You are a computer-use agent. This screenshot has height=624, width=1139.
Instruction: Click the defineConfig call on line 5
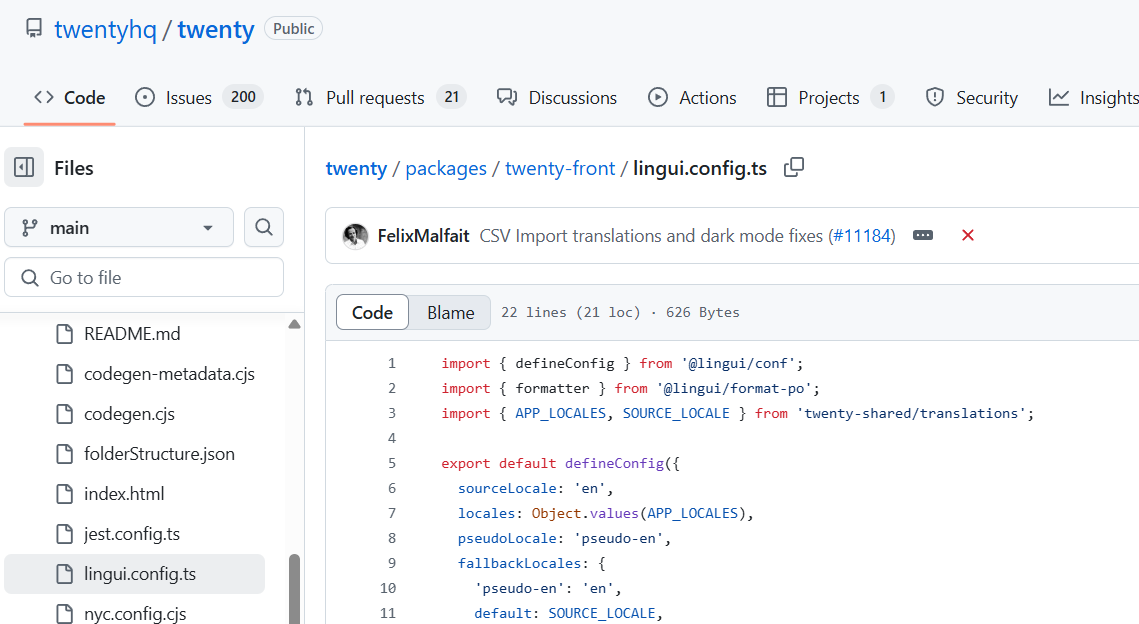pos(615,463)
